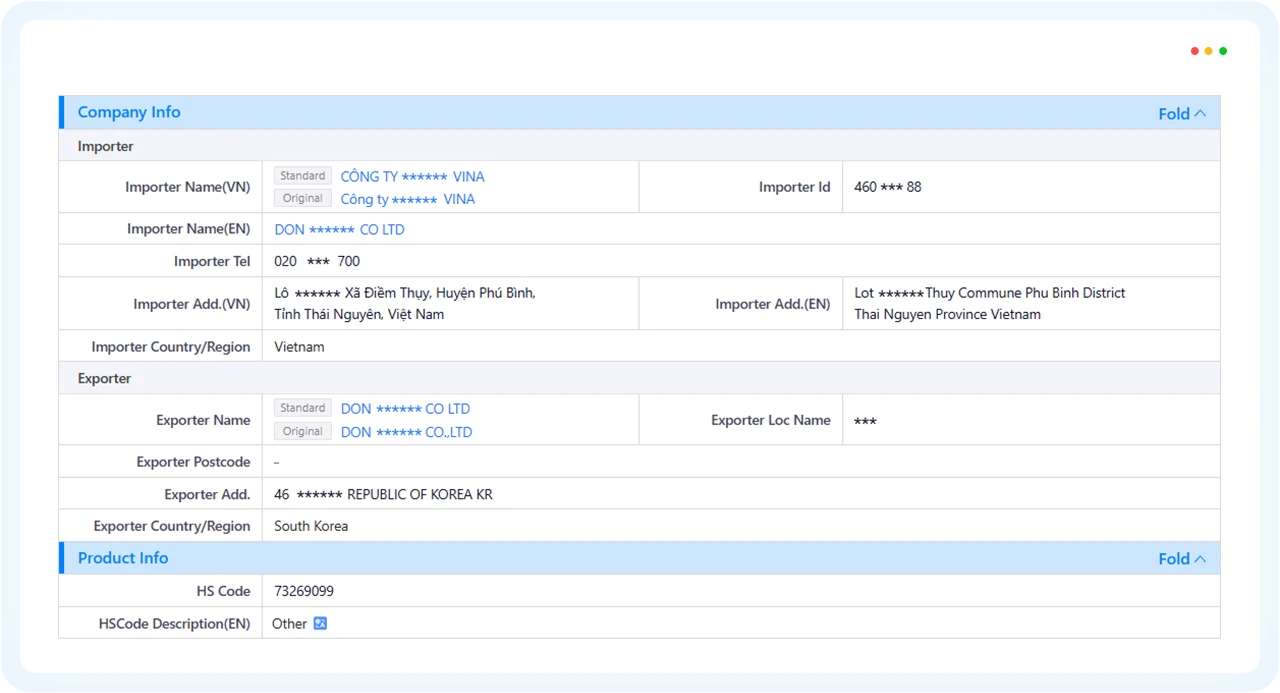
Task: Click the Original tag in Exporter Name row
Action: [x=302, y=431]
